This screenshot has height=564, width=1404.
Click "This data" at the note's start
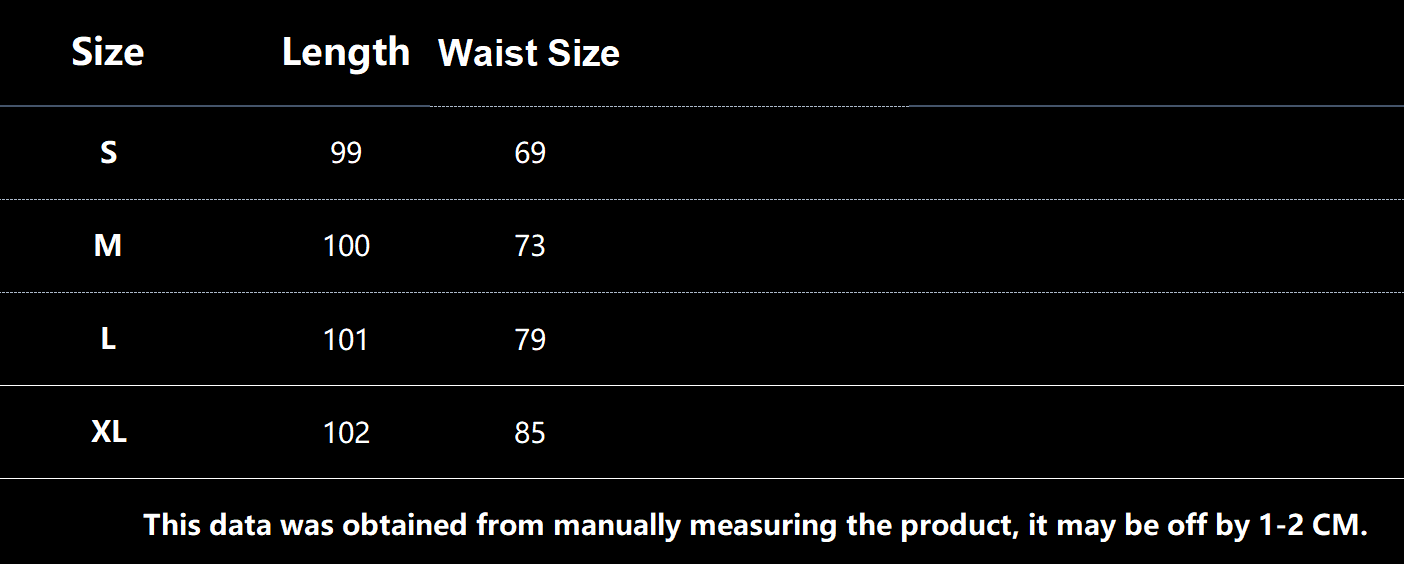click(x=207, y=525)
